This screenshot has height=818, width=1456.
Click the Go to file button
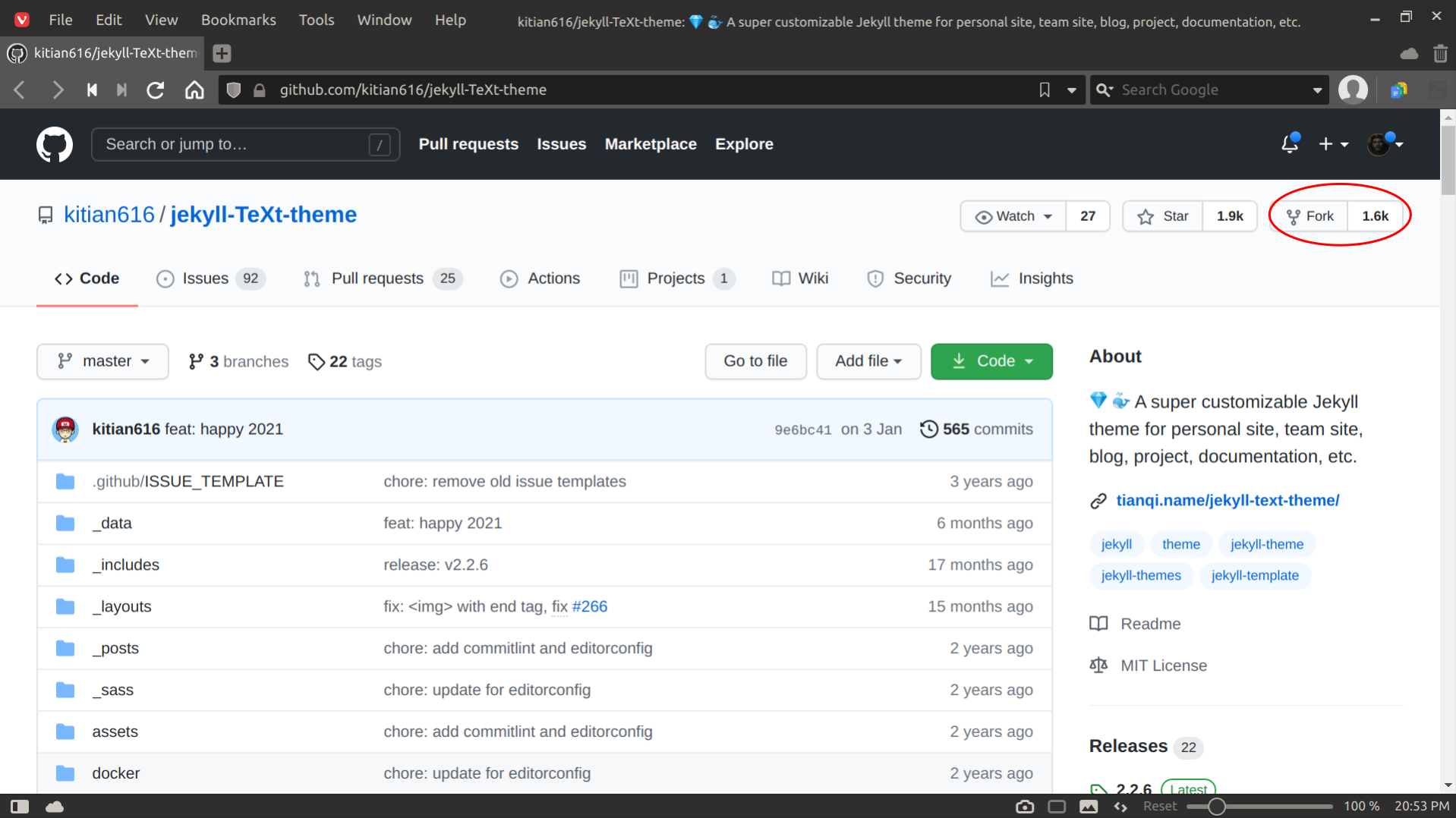[x=755, y=361]
